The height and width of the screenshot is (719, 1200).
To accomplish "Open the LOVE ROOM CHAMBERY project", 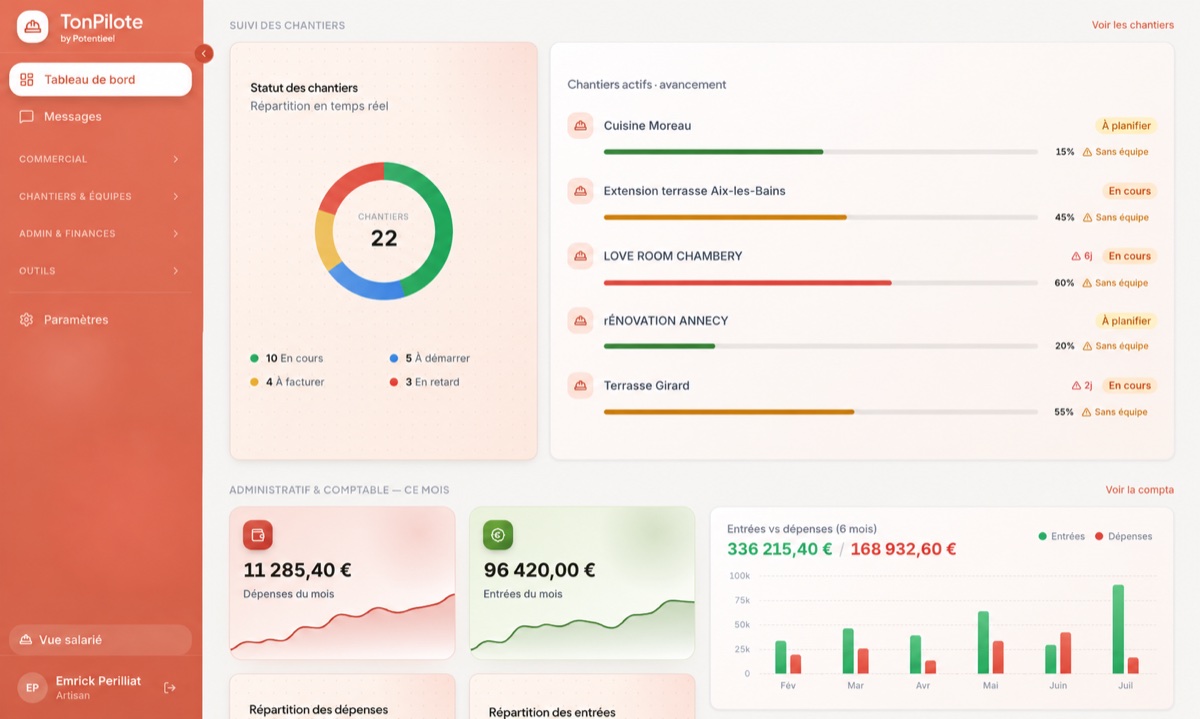I will point(673,256).
